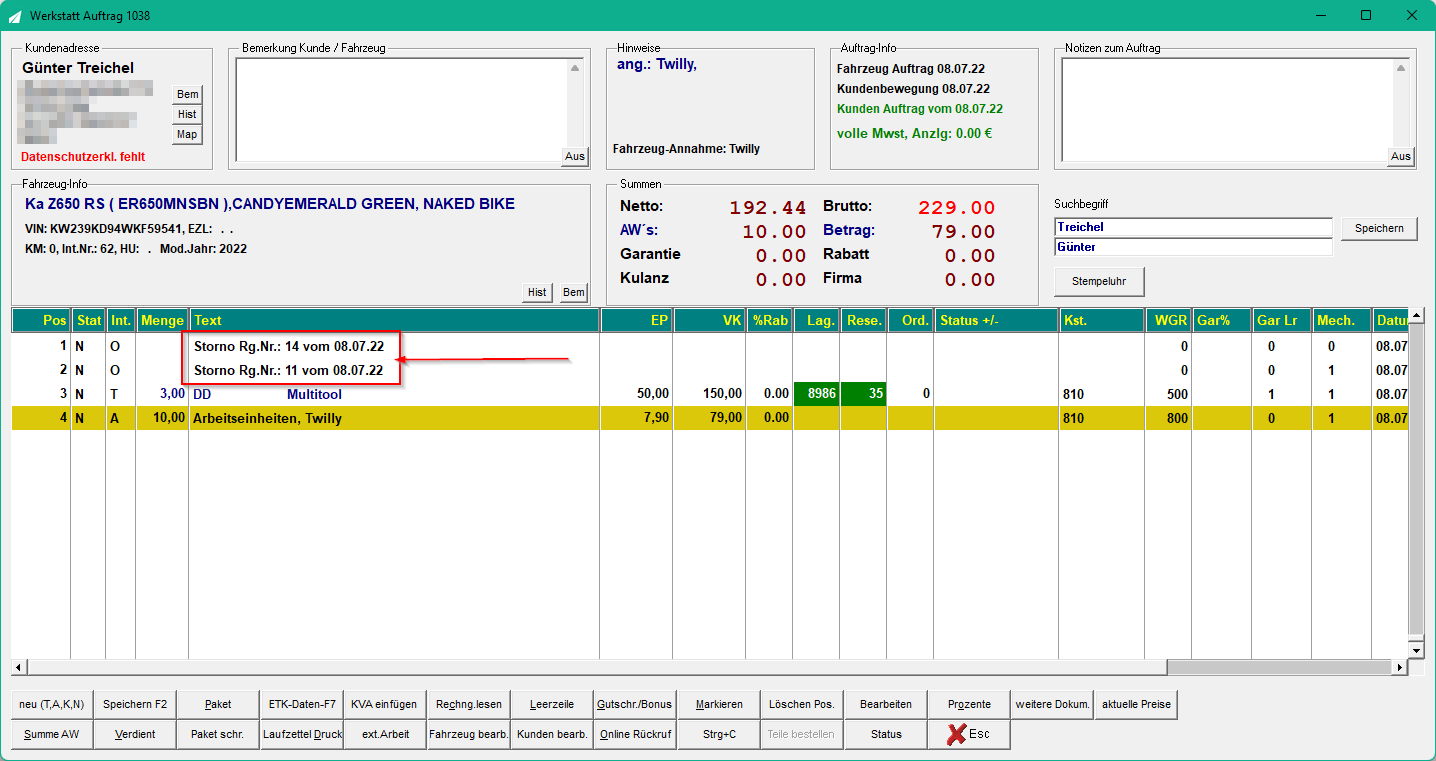
Task: Click into Bemerkung Kunde / Fahrzeug text area
Action: pos(401,109)
